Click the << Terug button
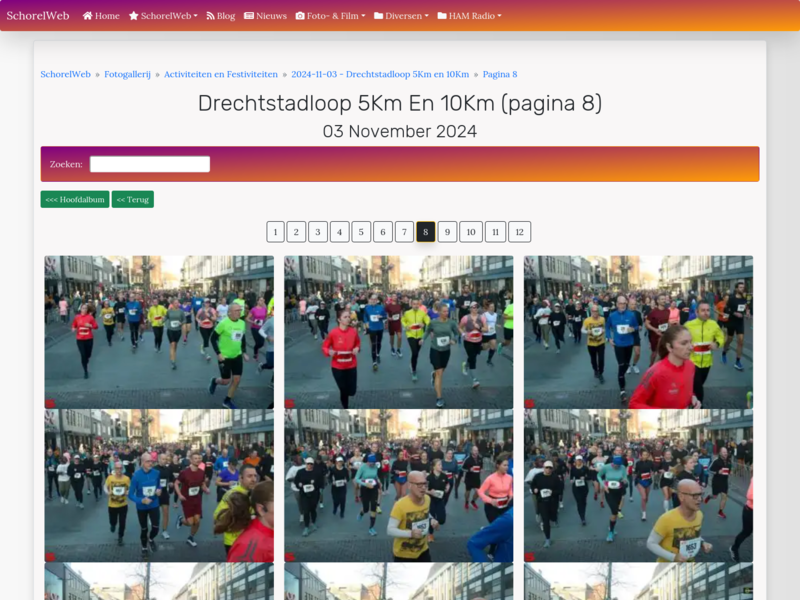 133,199
